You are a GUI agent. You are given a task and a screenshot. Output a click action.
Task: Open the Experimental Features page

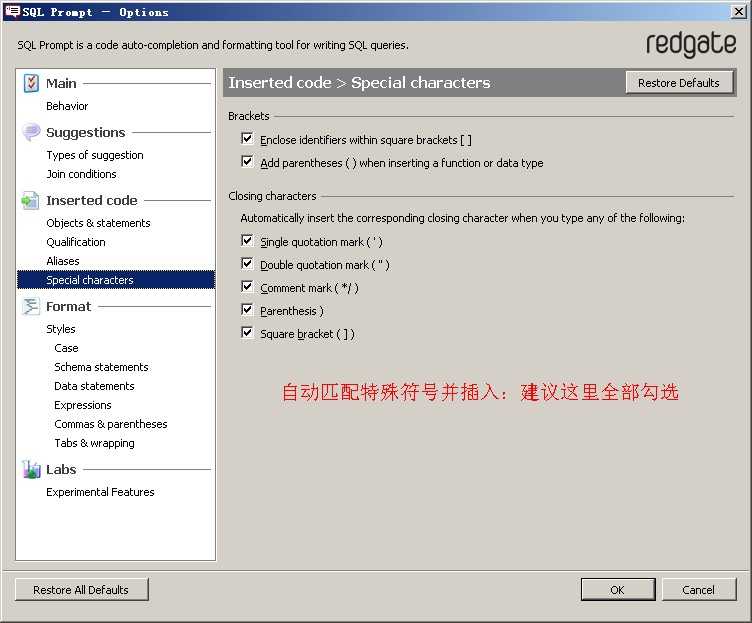tap(100, 492)
